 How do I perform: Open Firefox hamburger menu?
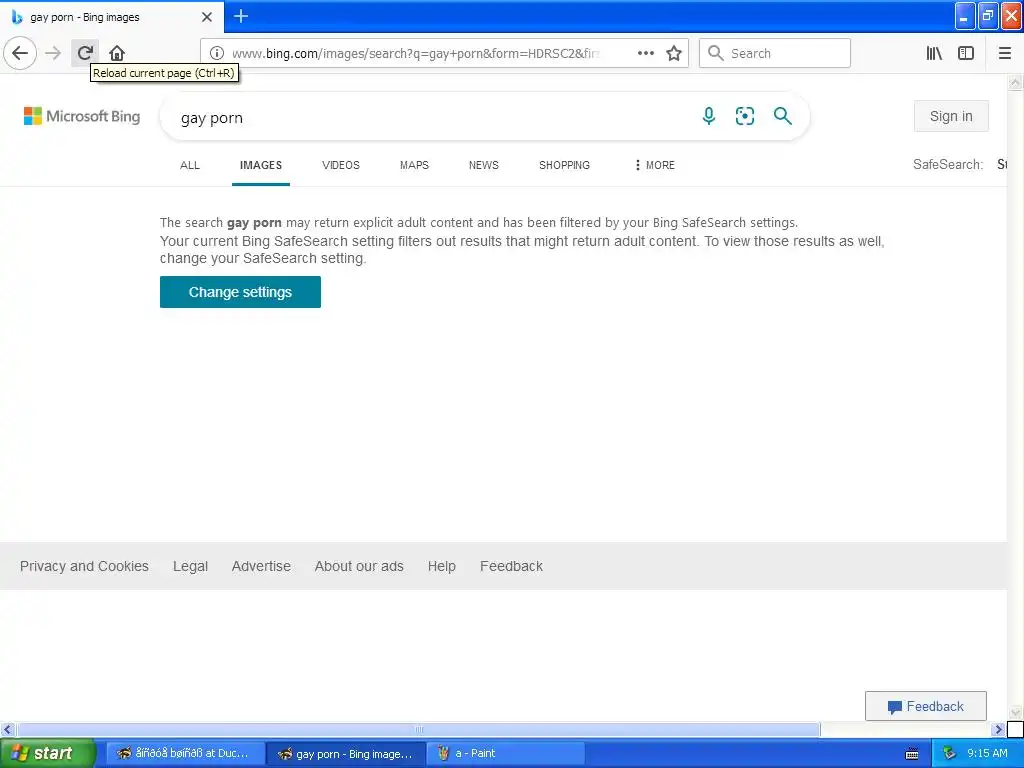coord(1004,54)
